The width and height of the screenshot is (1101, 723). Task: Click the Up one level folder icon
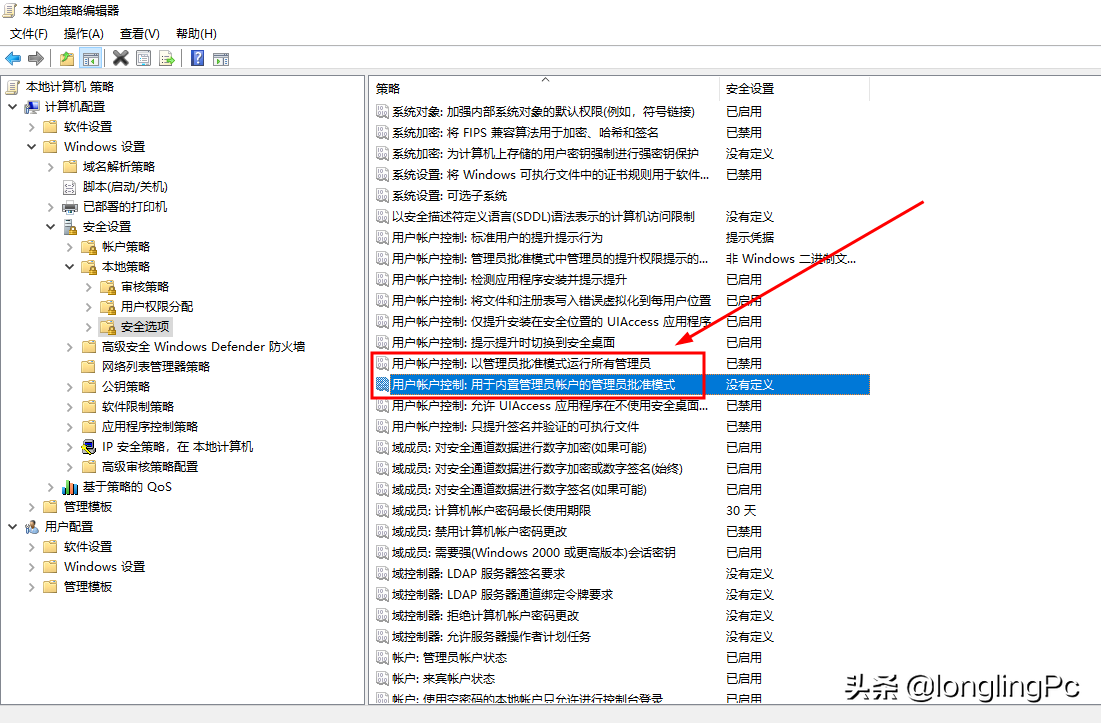[67, 58]
